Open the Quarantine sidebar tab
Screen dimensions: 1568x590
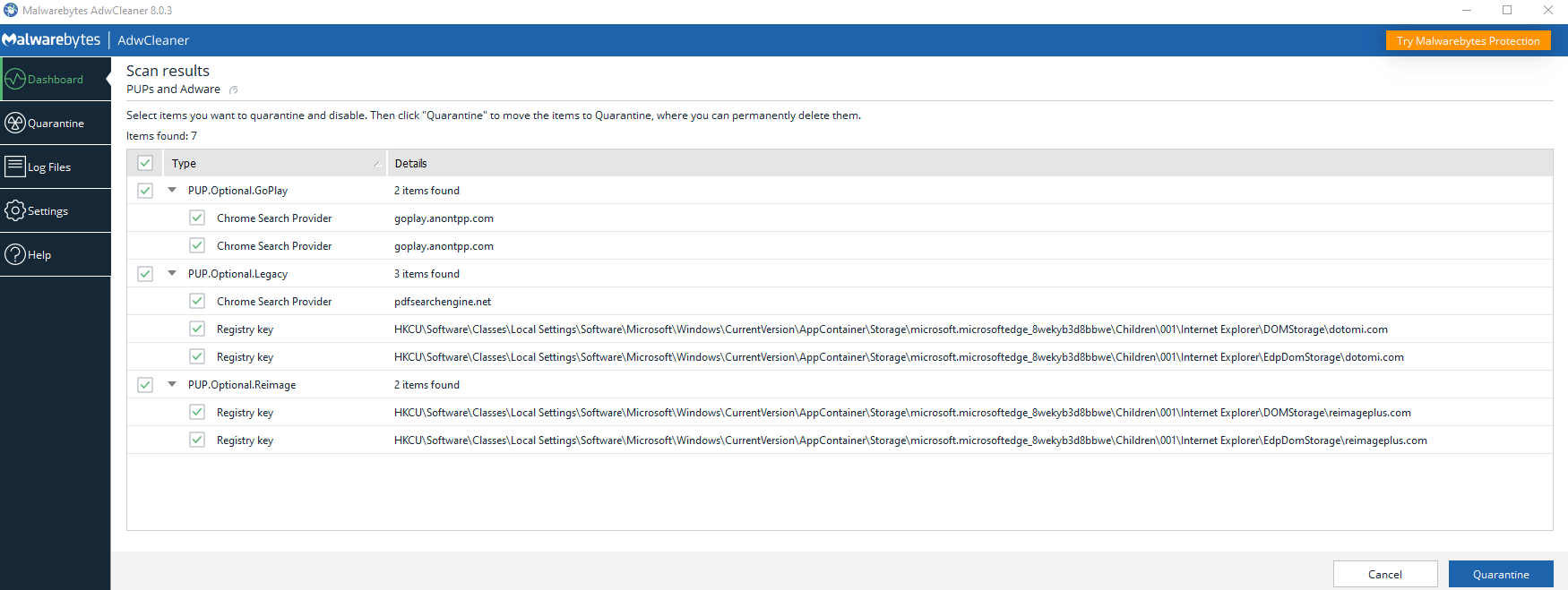[x=56, y=124]
